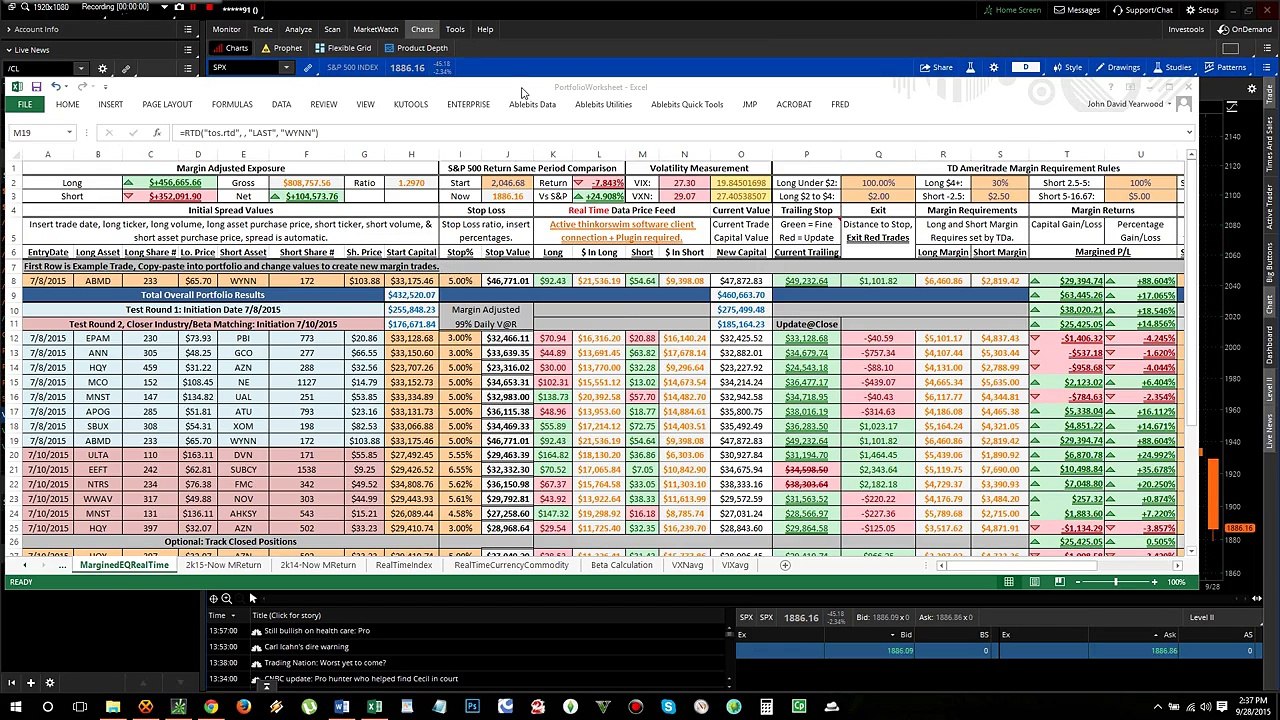Click the OnDemand button

pyautogui.click(x=1246, y=29)
